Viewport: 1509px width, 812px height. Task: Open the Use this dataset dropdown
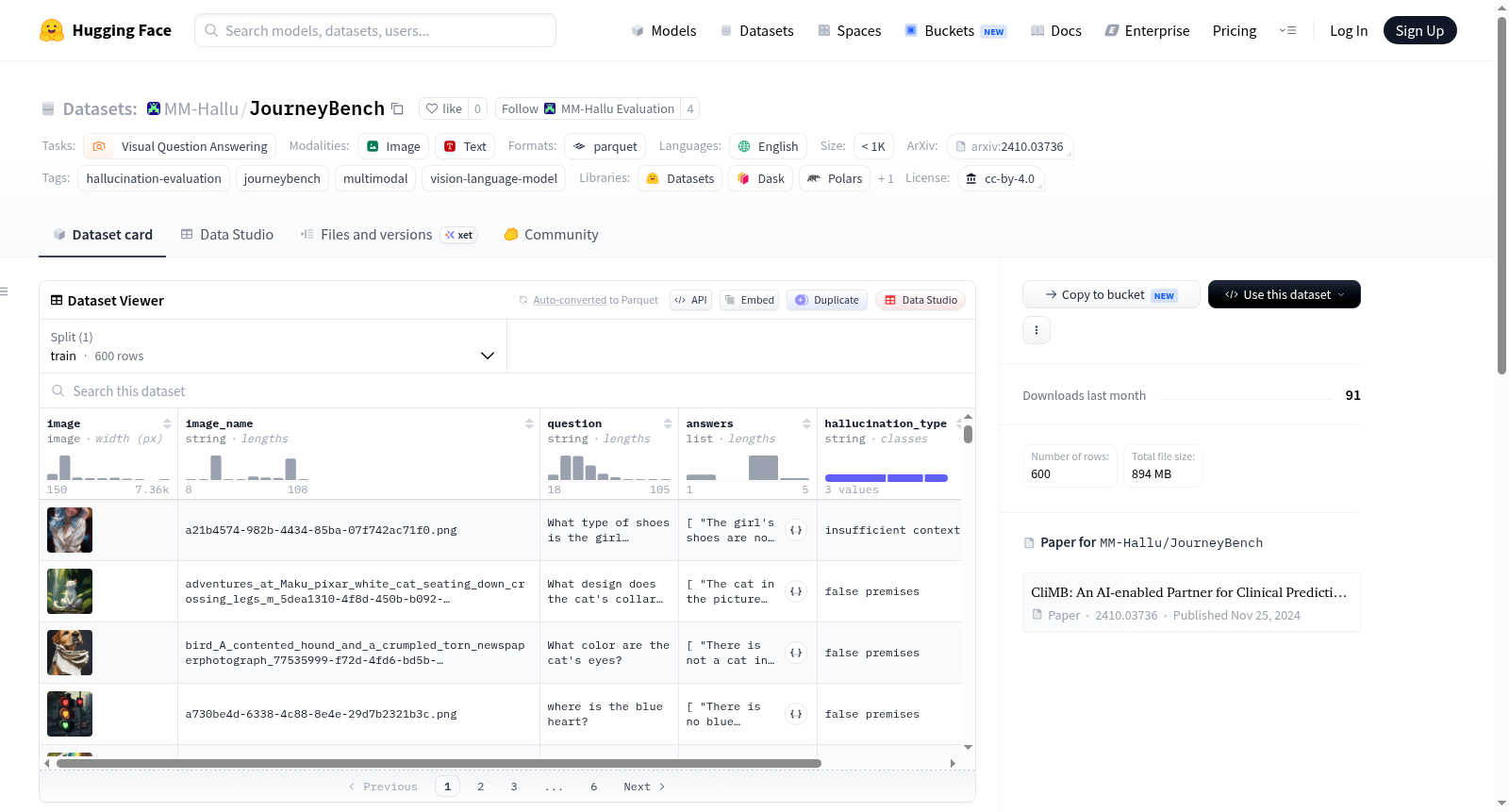1284,294
